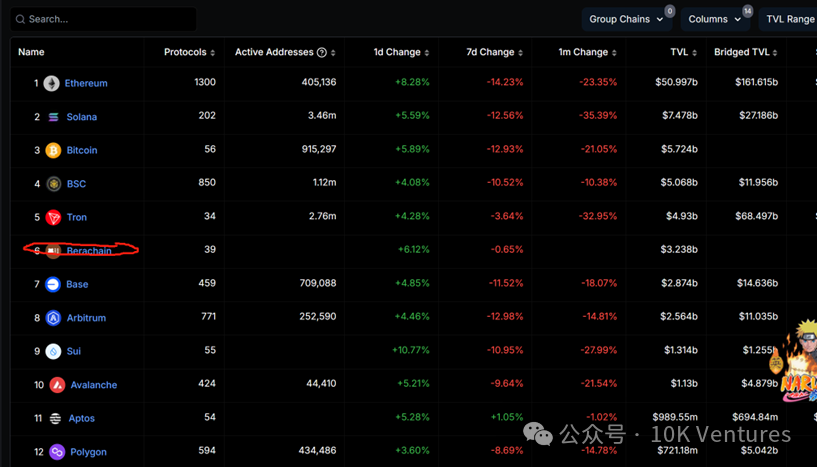Expand the Columns dropdown
This screenshot has height=467, width=817.
[715, 19]
